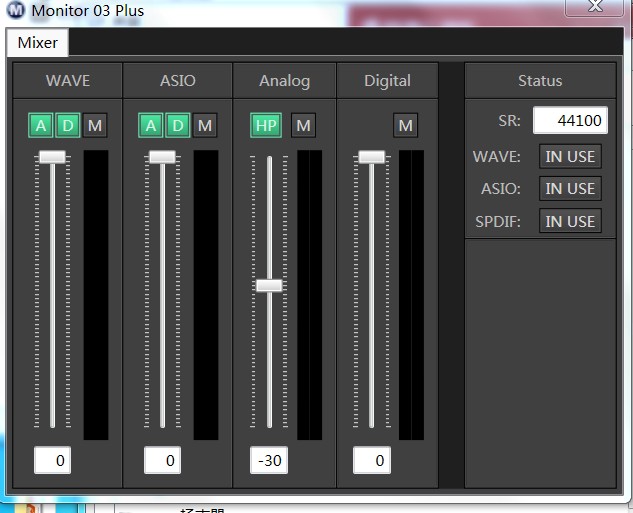Click the ASIO status IN USE button

[570, 189]
